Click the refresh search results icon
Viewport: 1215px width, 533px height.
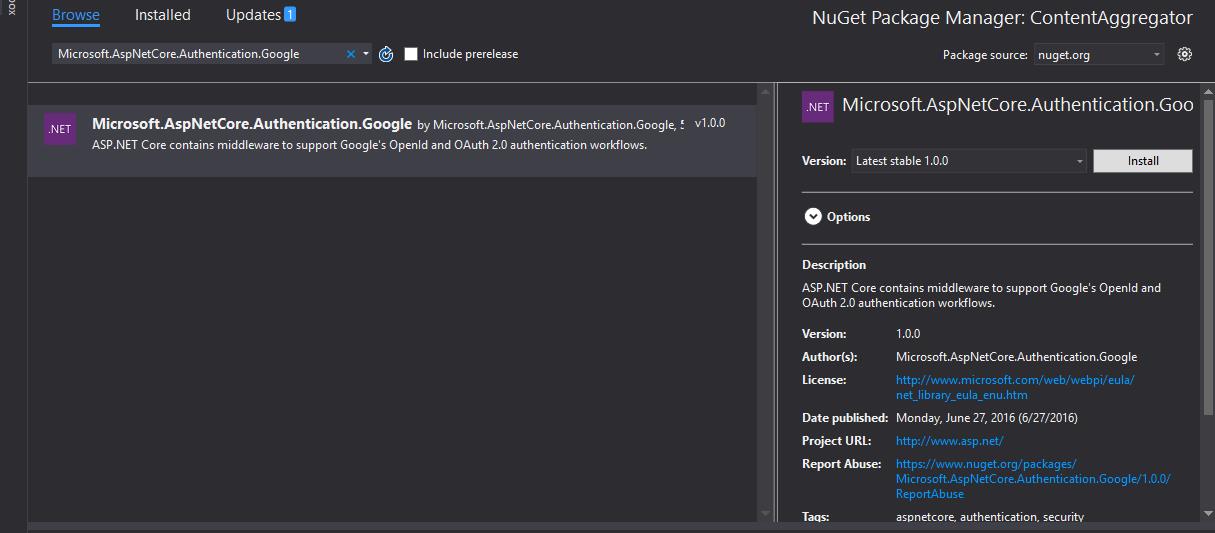[x=387, y=54]
